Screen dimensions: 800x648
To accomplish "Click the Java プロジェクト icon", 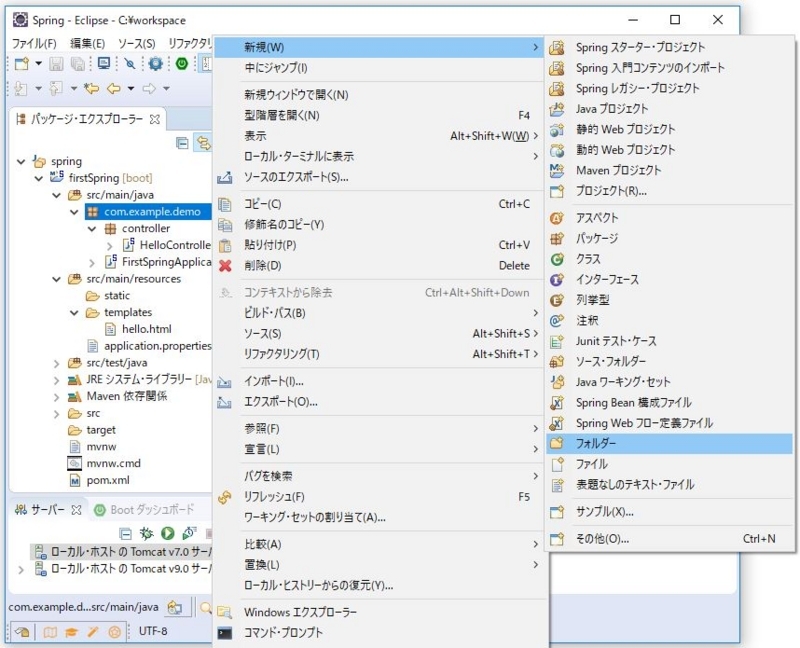I will point(557,109).
